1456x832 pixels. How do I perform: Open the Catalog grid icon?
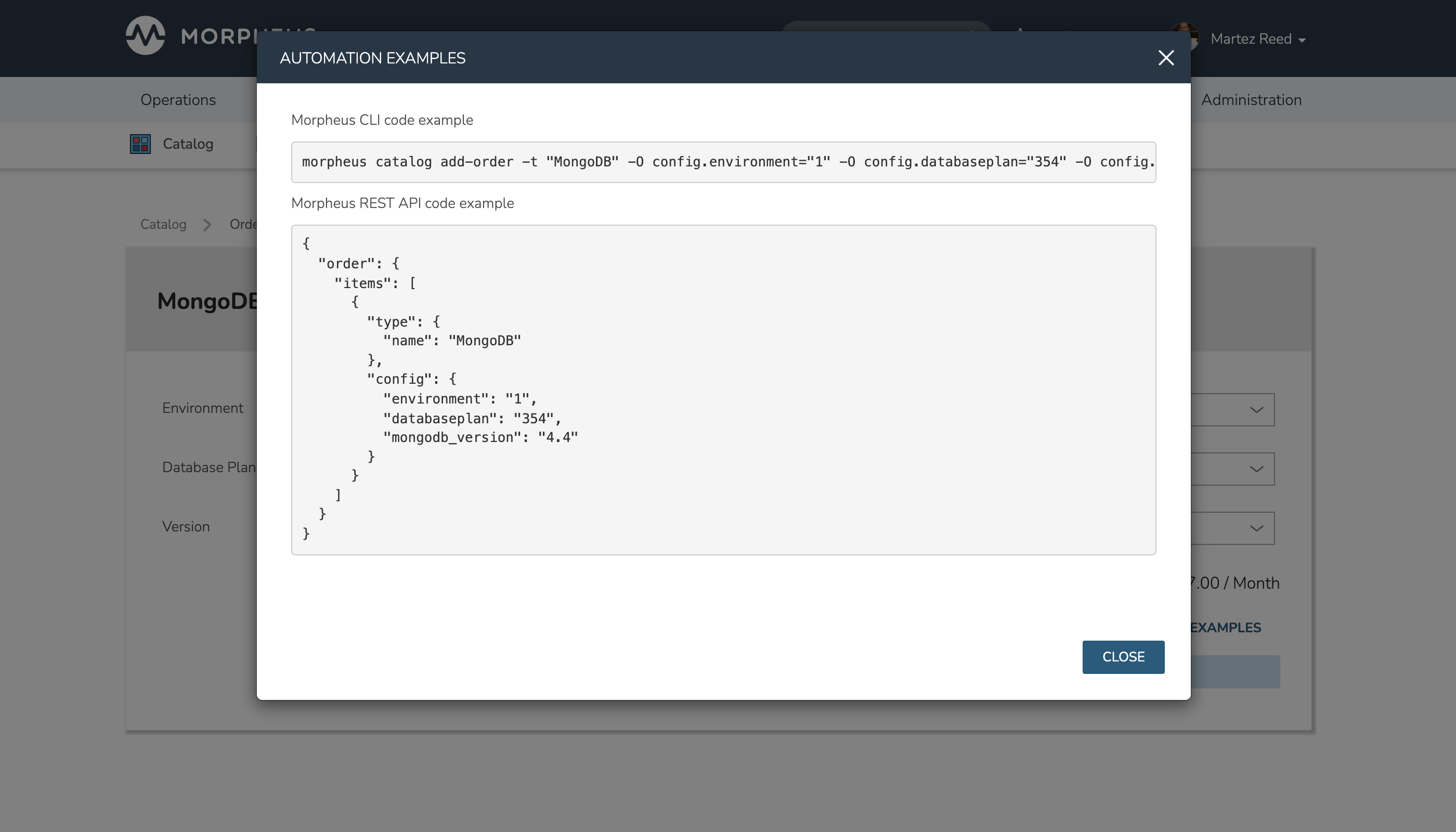(x=140, y=144)
